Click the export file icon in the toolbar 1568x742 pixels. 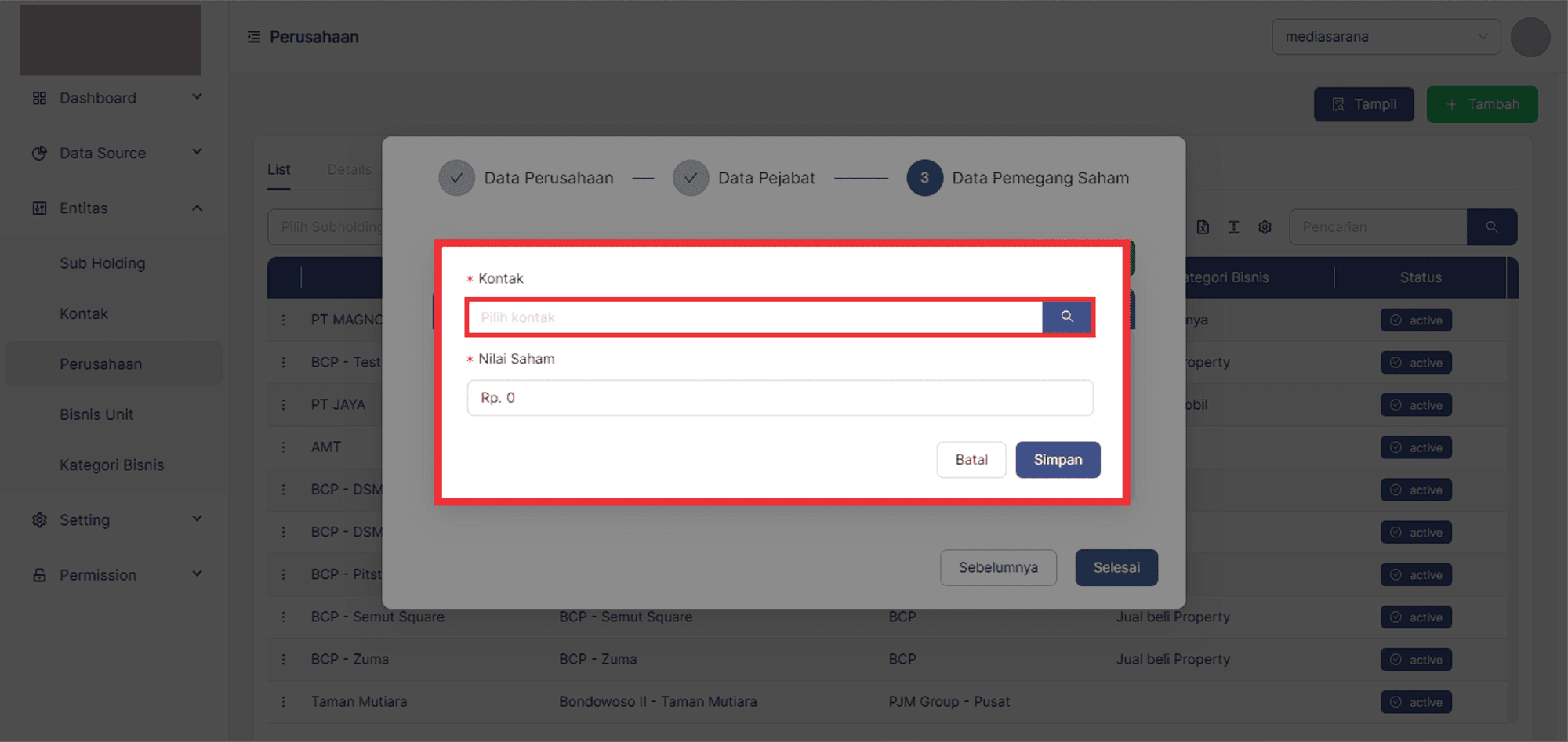(1203, 227)
